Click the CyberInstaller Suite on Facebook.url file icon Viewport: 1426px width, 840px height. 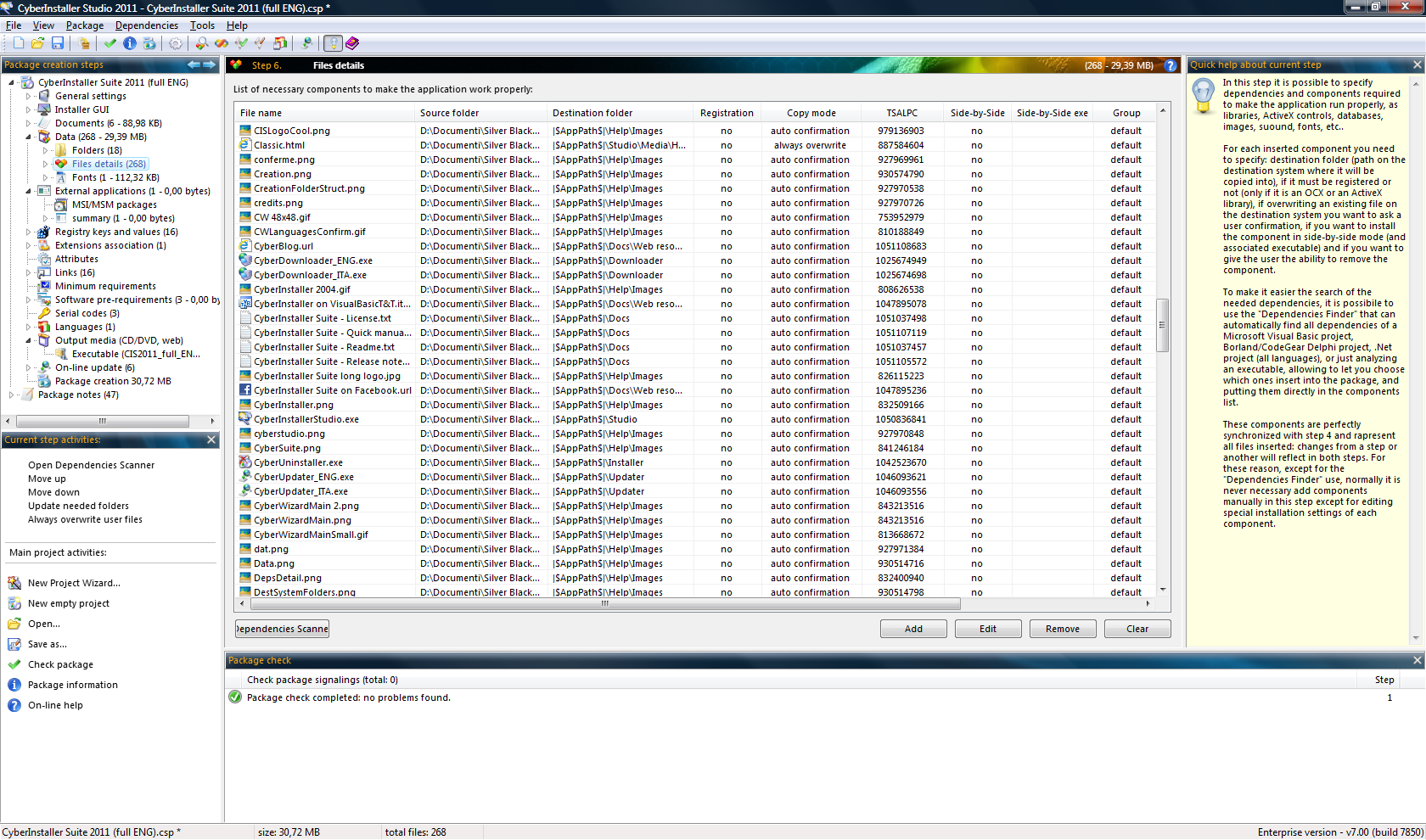click(245, 390)
